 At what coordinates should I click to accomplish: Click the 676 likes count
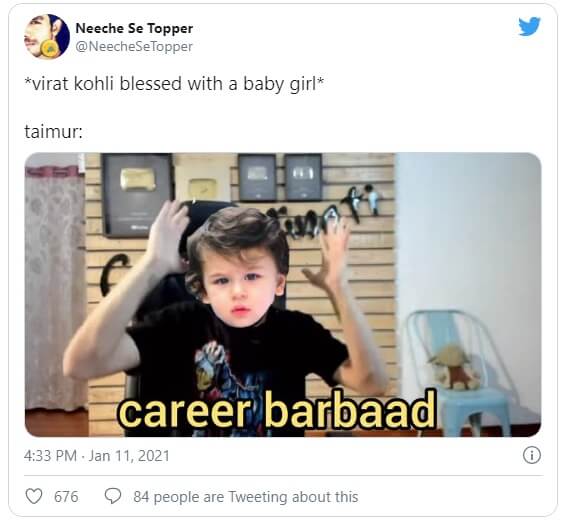point(66,497)
